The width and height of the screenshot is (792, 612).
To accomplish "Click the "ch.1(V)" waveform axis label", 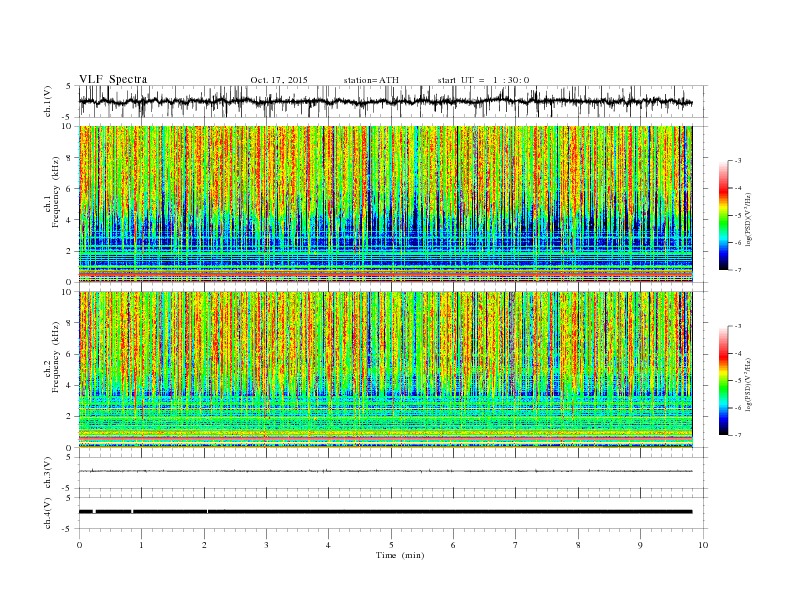I will pos(48,101).
